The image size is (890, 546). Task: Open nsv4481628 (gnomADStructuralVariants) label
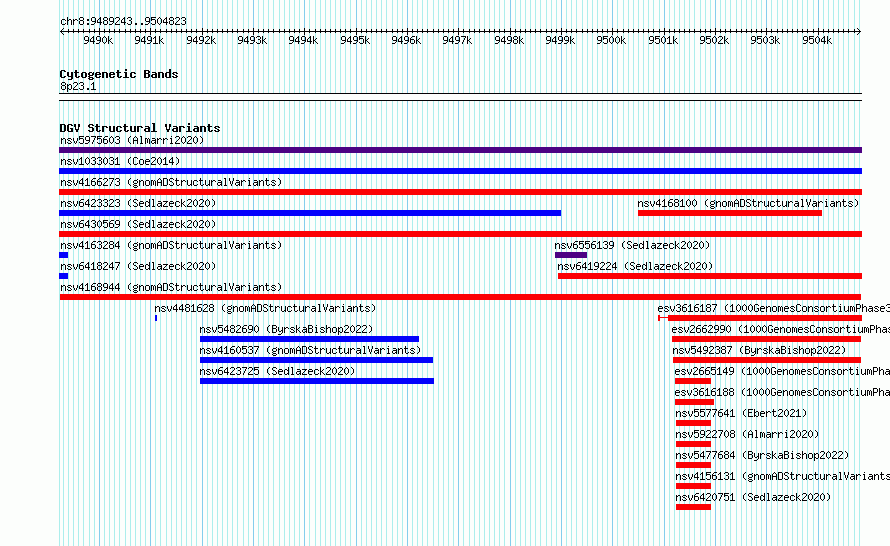point(265,308)
